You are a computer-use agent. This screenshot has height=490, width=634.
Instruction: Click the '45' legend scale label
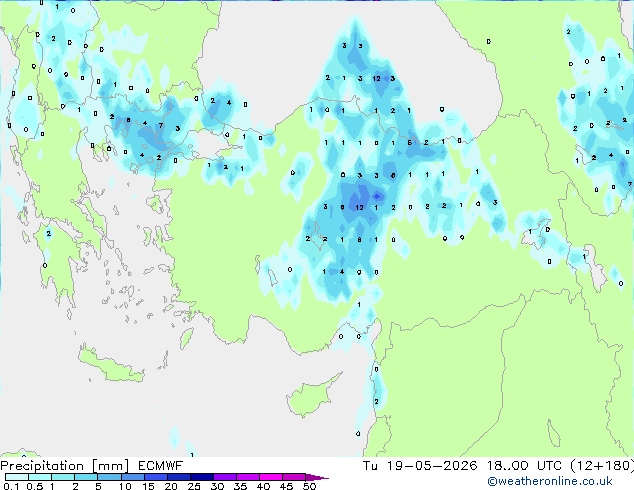286,486
